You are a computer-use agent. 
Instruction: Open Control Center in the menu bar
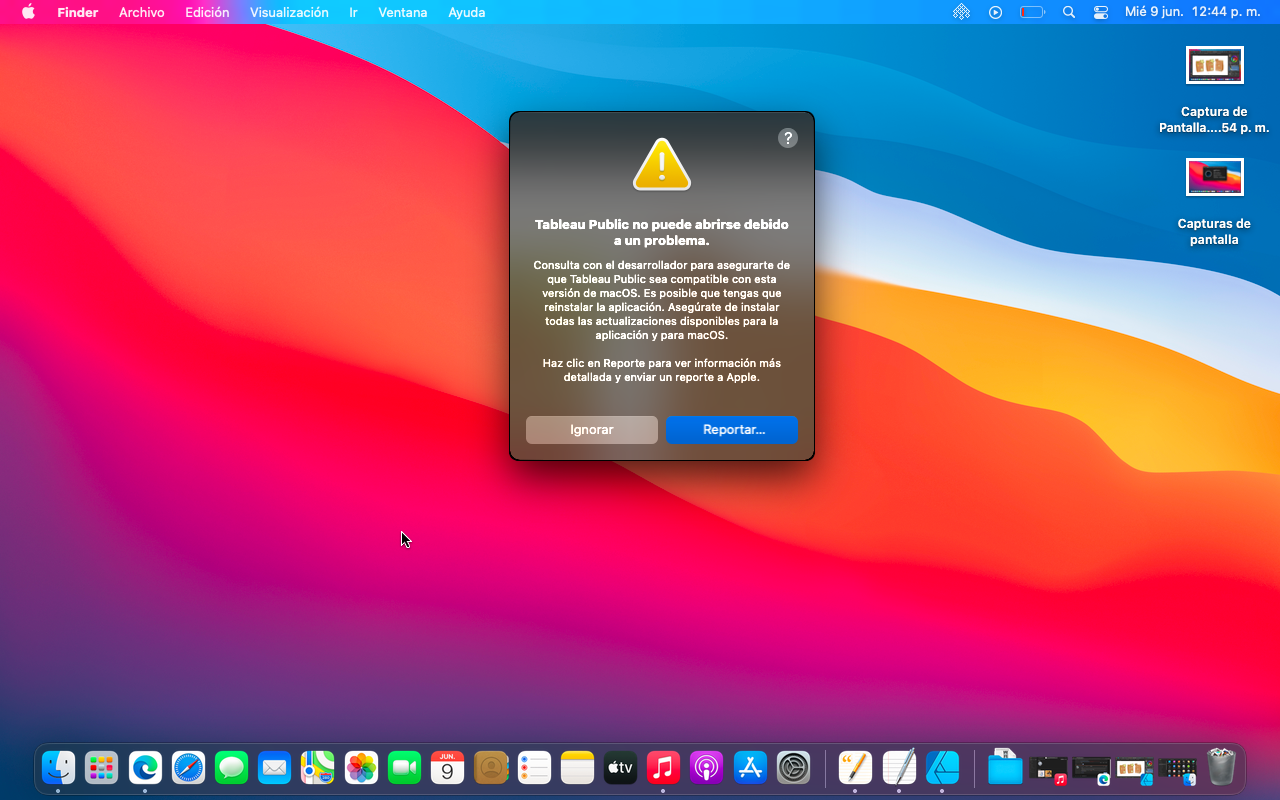point(1101,12)
